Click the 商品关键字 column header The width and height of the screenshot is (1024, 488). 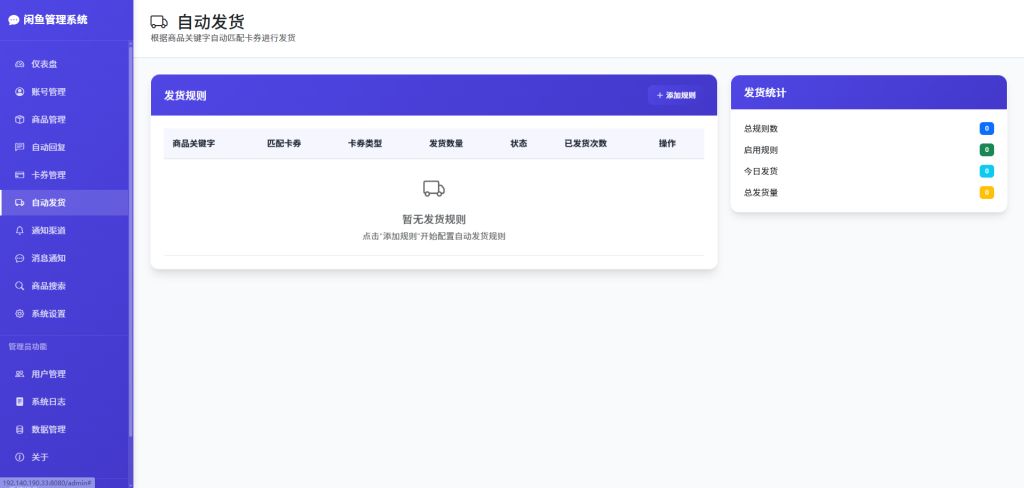click(x=194, y=144)
